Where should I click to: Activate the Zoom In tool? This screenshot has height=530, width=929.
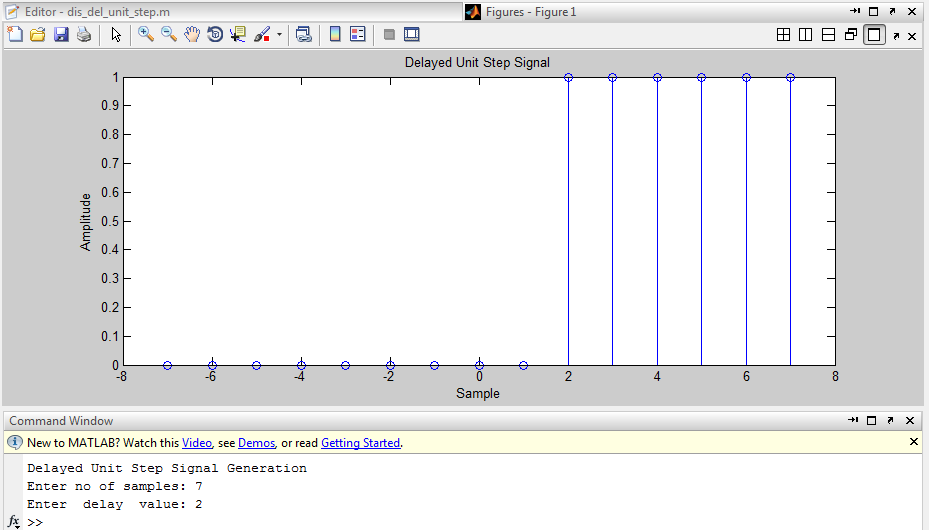[x=146, y=34]
